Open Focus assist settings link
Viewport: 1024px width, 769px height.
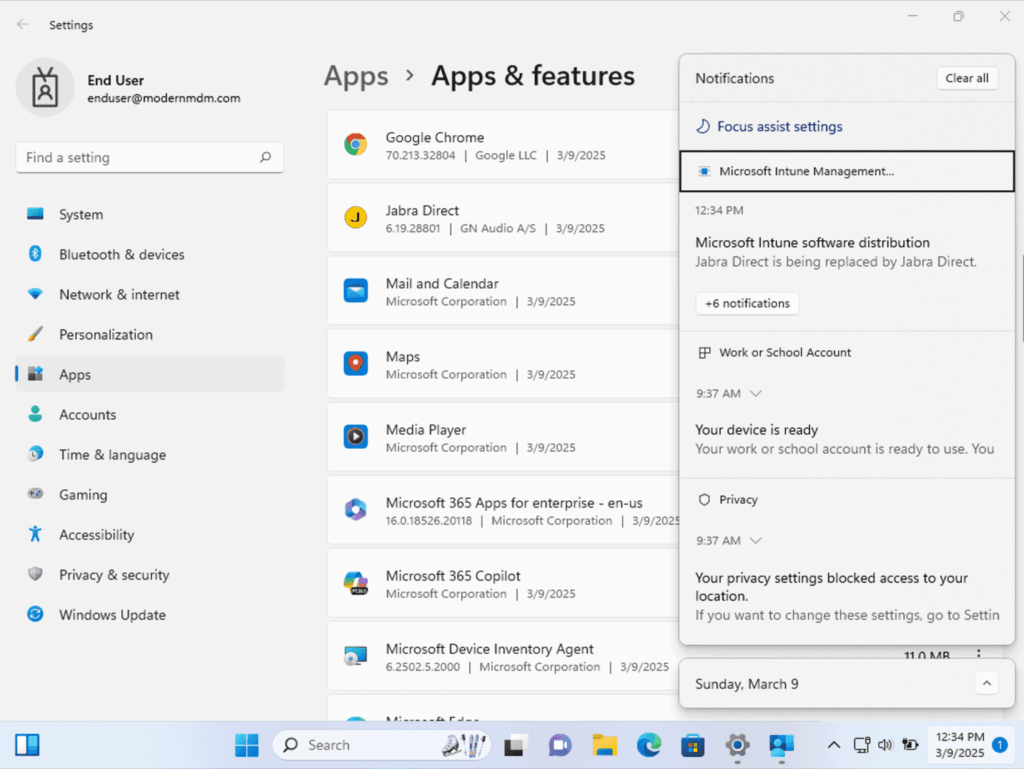779,127
